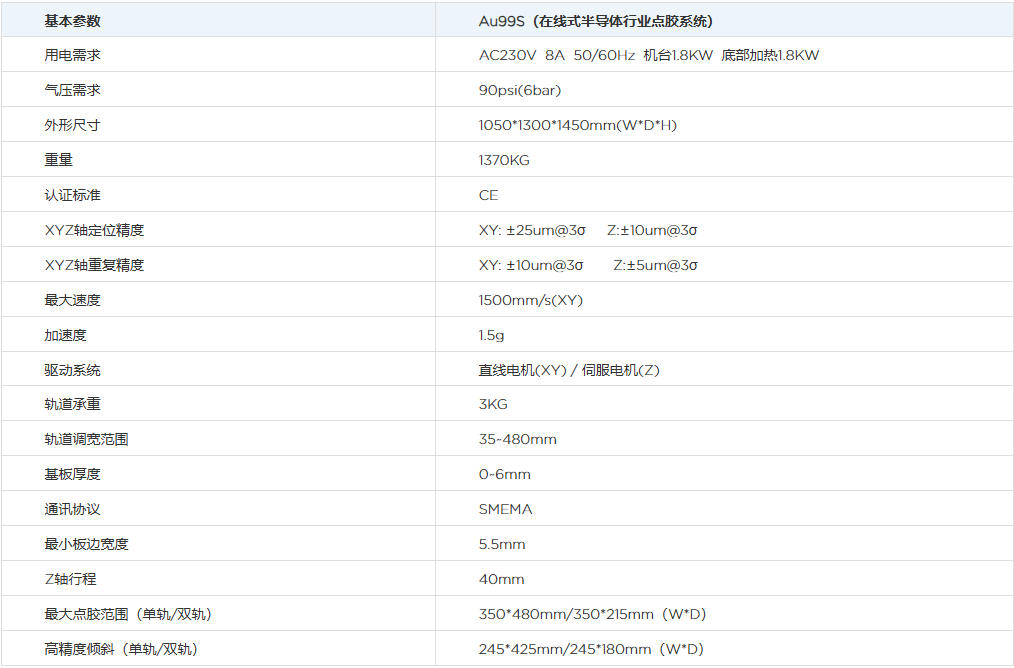Select the '0~6mm' value
The image size is (1014, 668).
pyautogui.click(x=504, y=474)
